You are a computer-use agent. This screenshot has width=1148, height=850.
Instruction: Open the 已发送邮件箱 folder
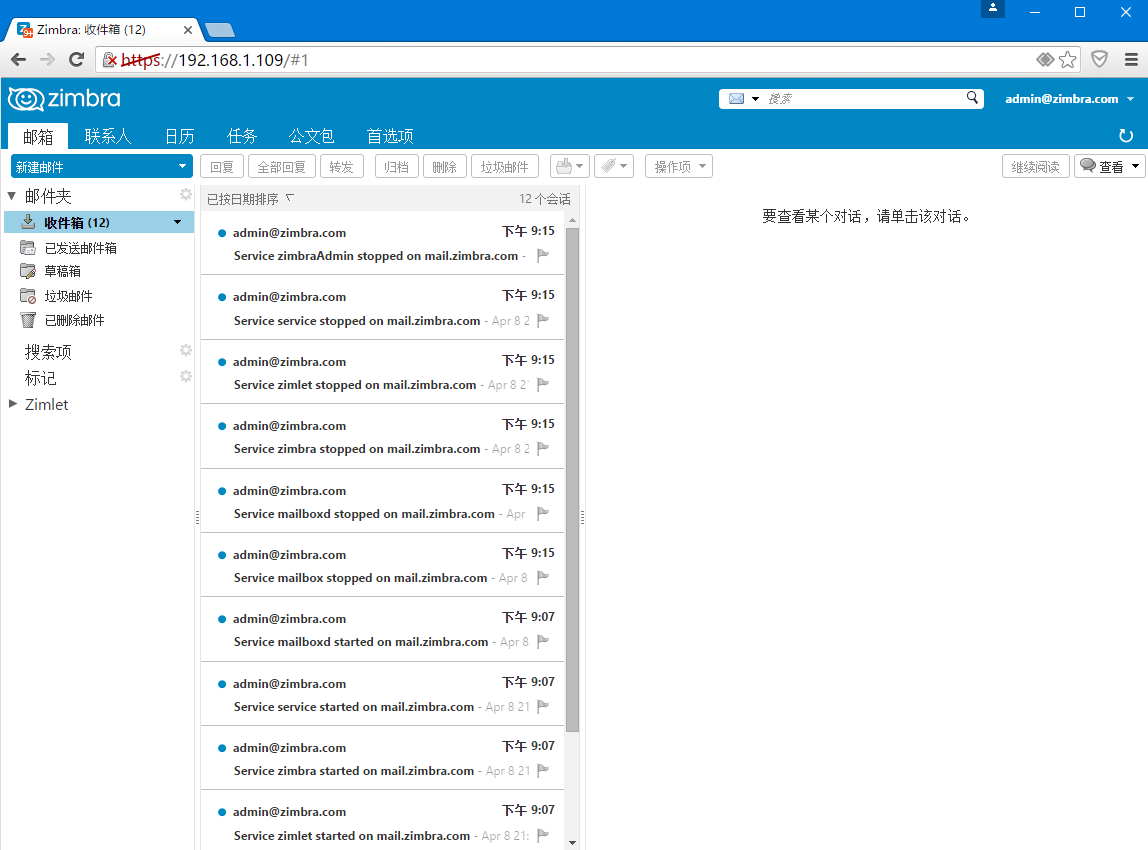[81, 248]
